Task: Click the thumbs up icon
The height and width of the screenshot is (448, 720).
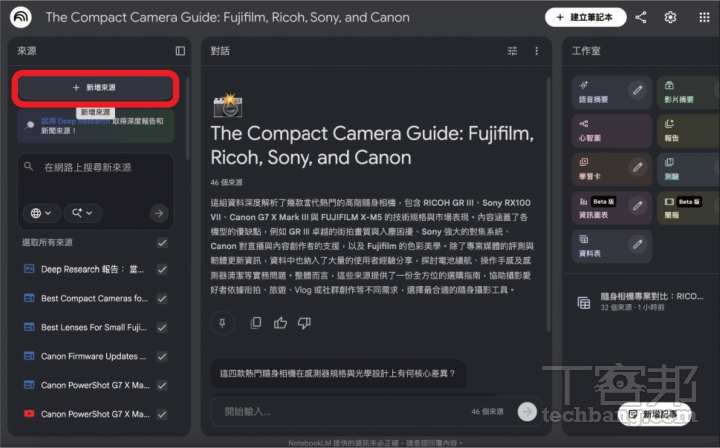Action: (280, 323)
